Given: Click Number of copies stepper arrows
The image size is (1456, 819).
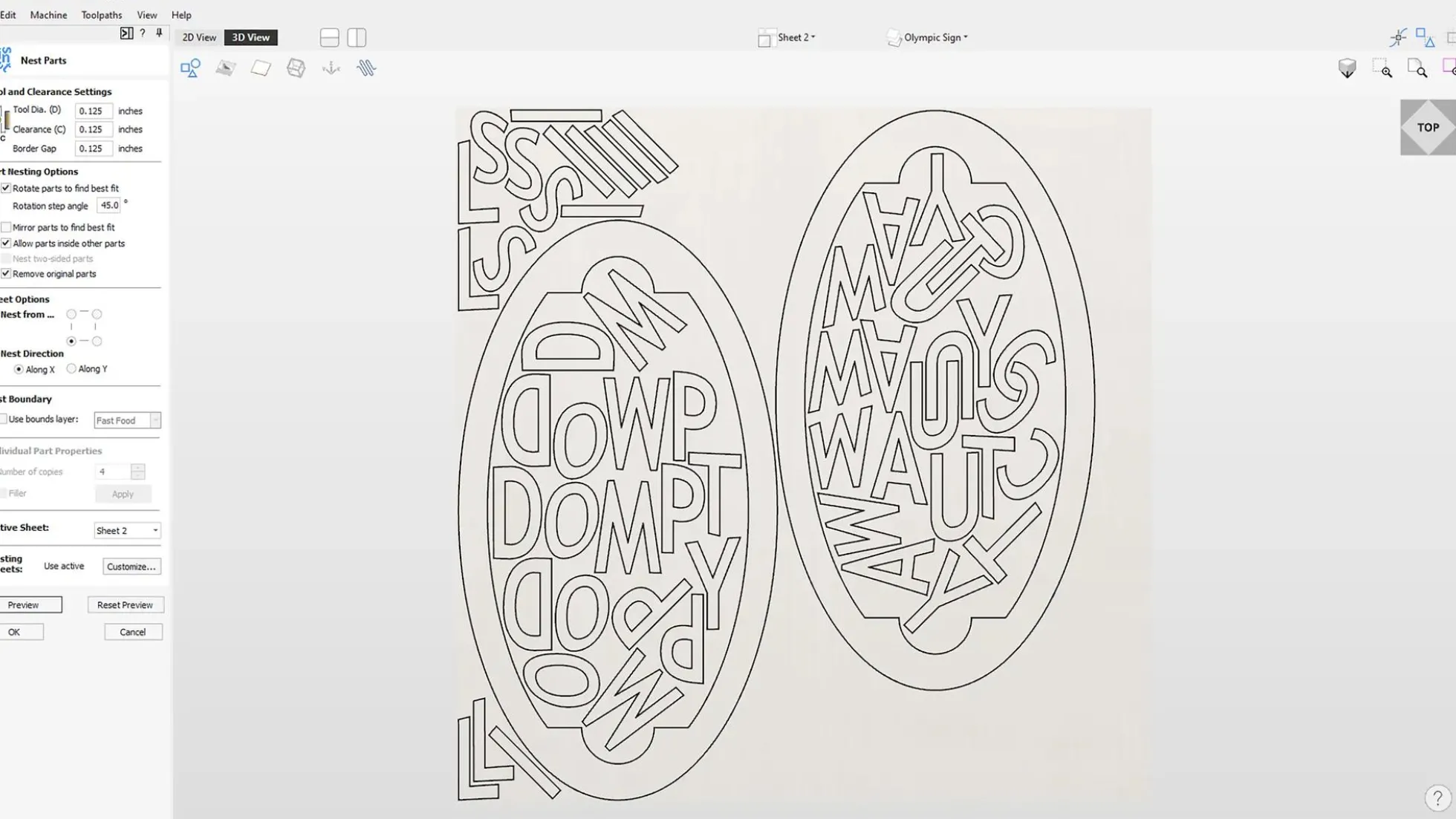Looking at the screenshot, I should point(137,472).
